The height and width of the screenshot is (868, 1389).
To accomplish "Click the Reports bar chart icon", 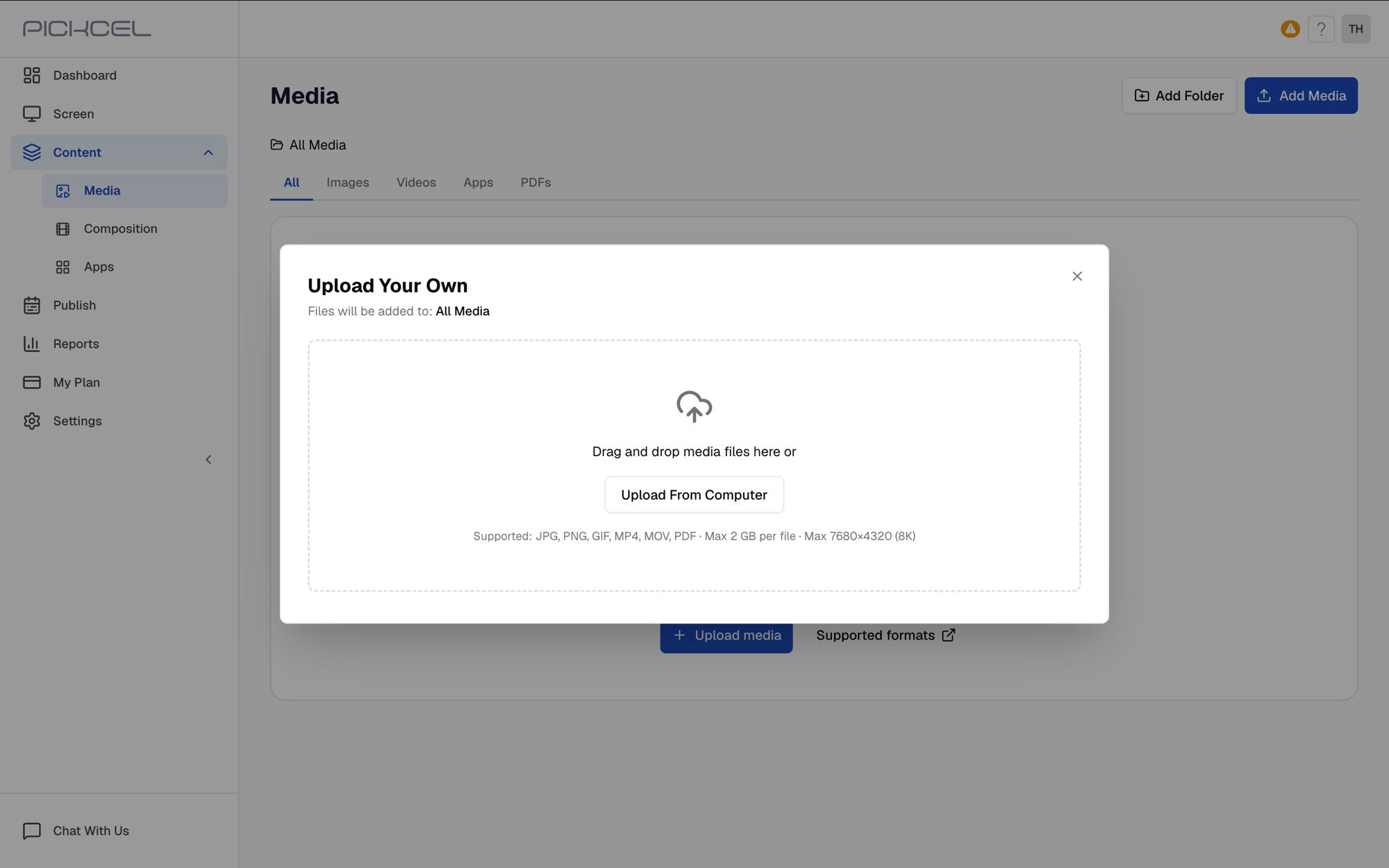I will (x=32, y=344).
